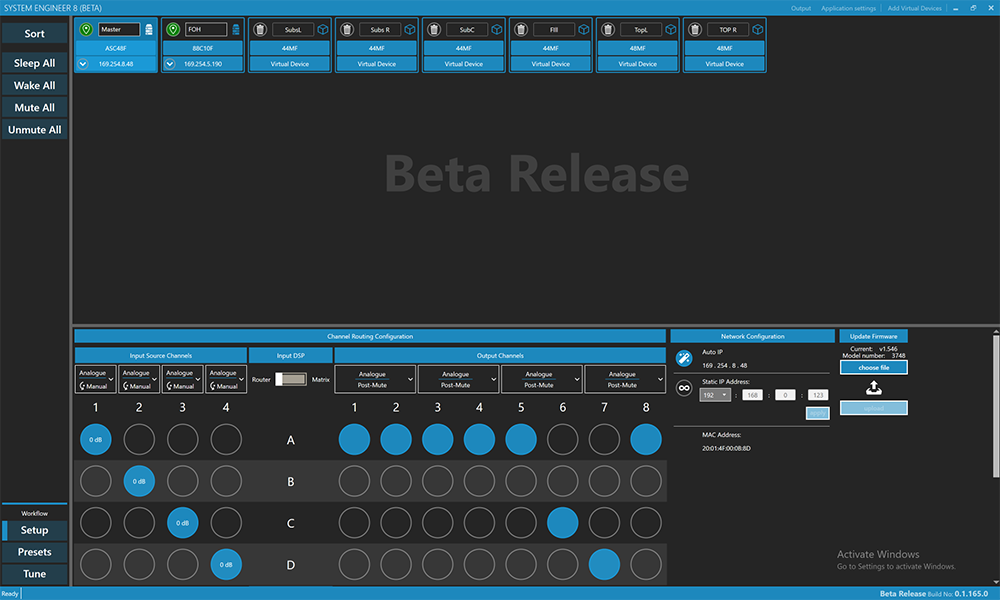Image resolution: width=1000 pixels, height=600 pixels.
Task: Toggle routing node row B, output 3
Action: (x=438, y=480)
